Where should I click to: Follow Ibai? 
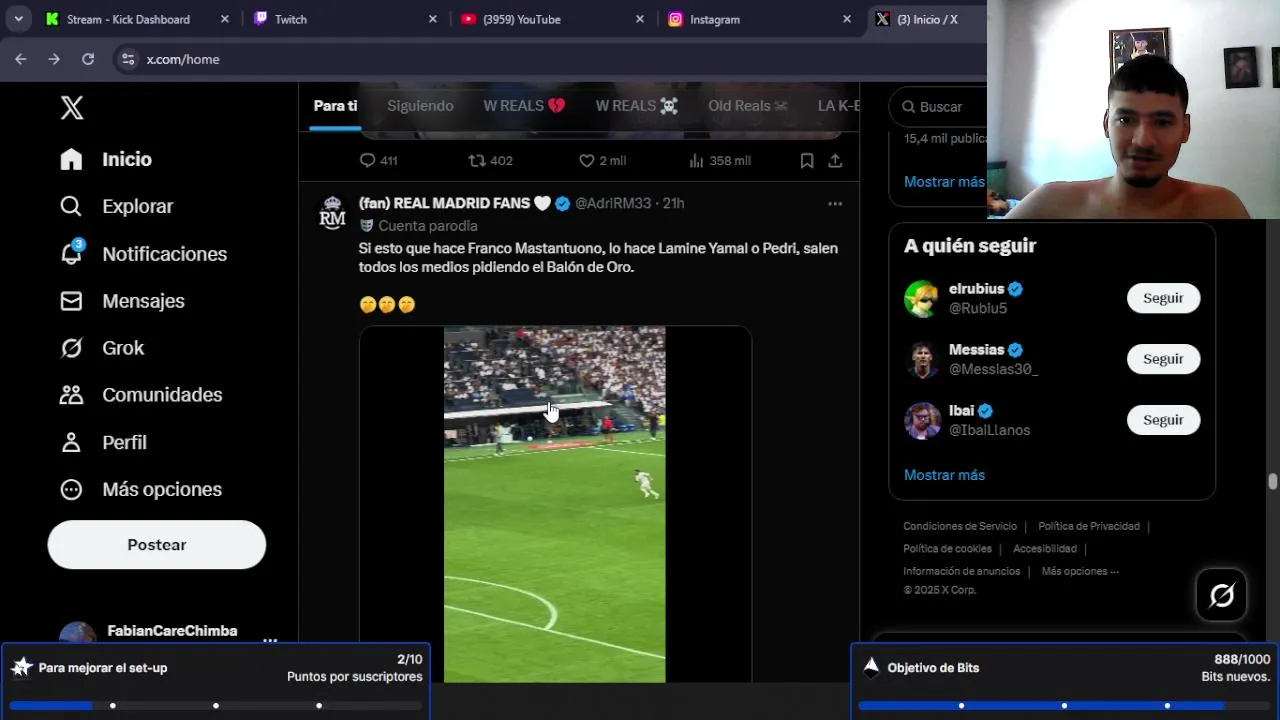(1163, 420)
